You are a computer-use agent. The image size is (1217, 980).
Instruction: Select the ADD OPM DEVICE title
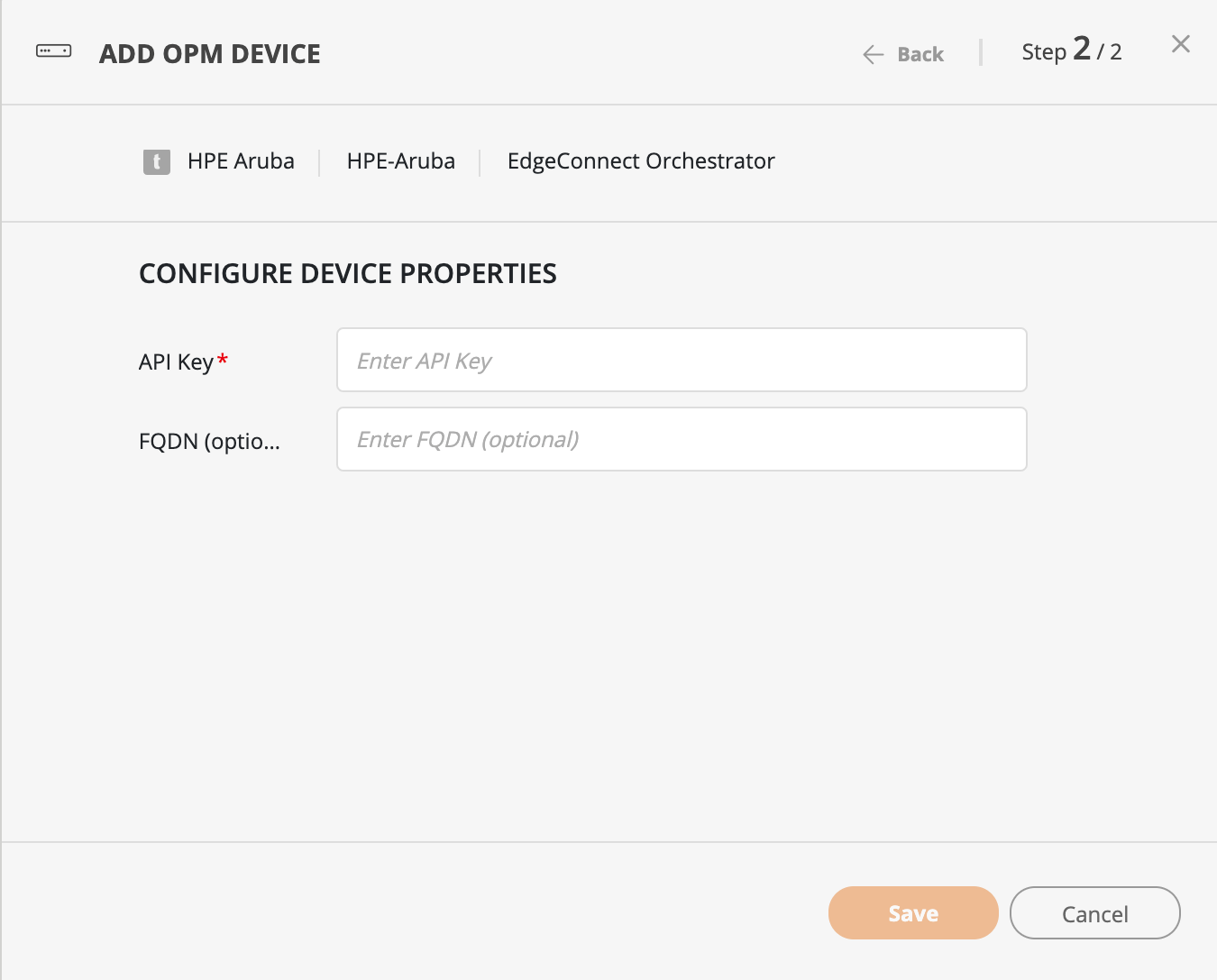[209, 54]
